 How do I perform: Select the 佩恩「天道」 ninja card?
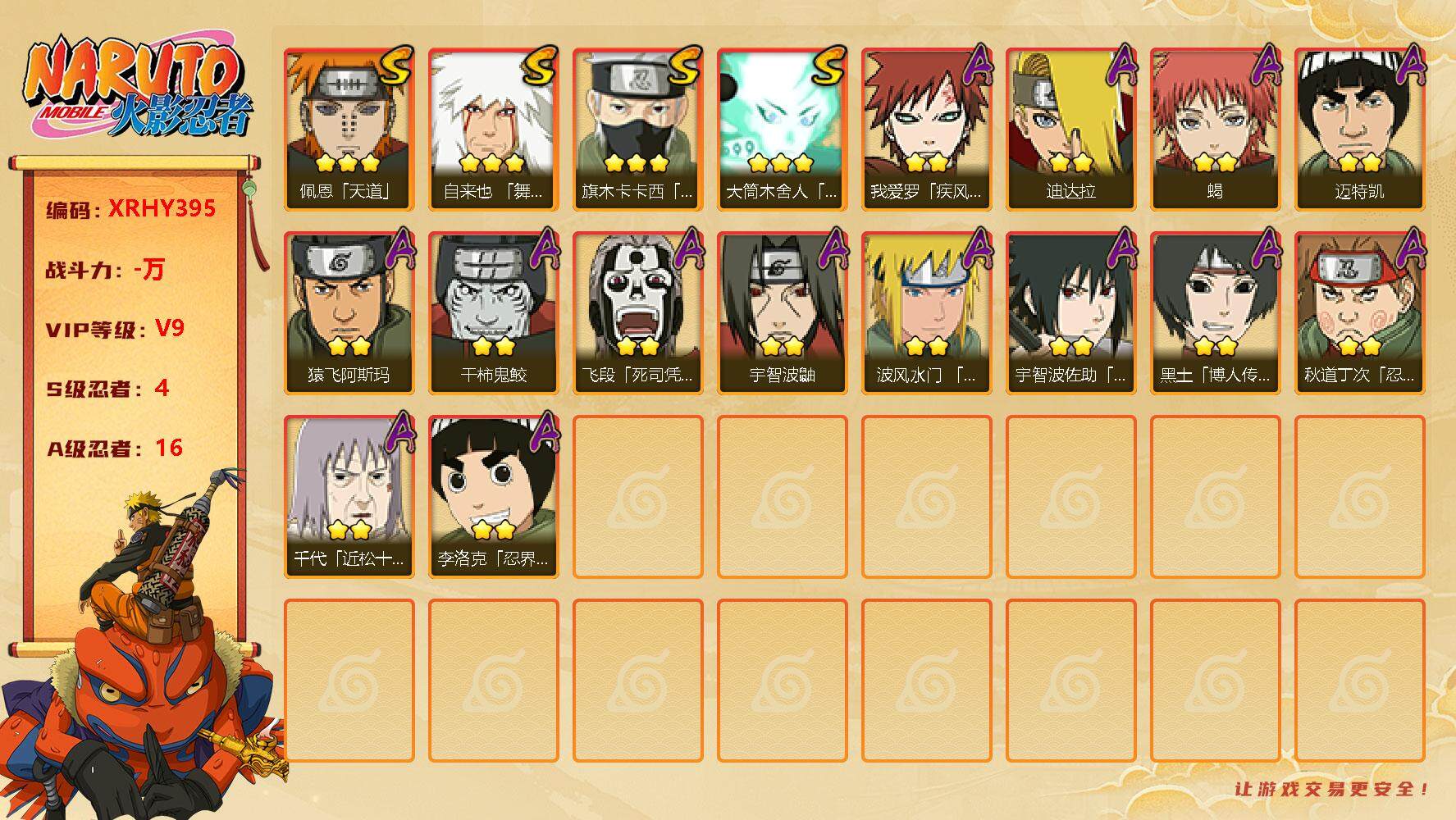click(x=349, y=130)
